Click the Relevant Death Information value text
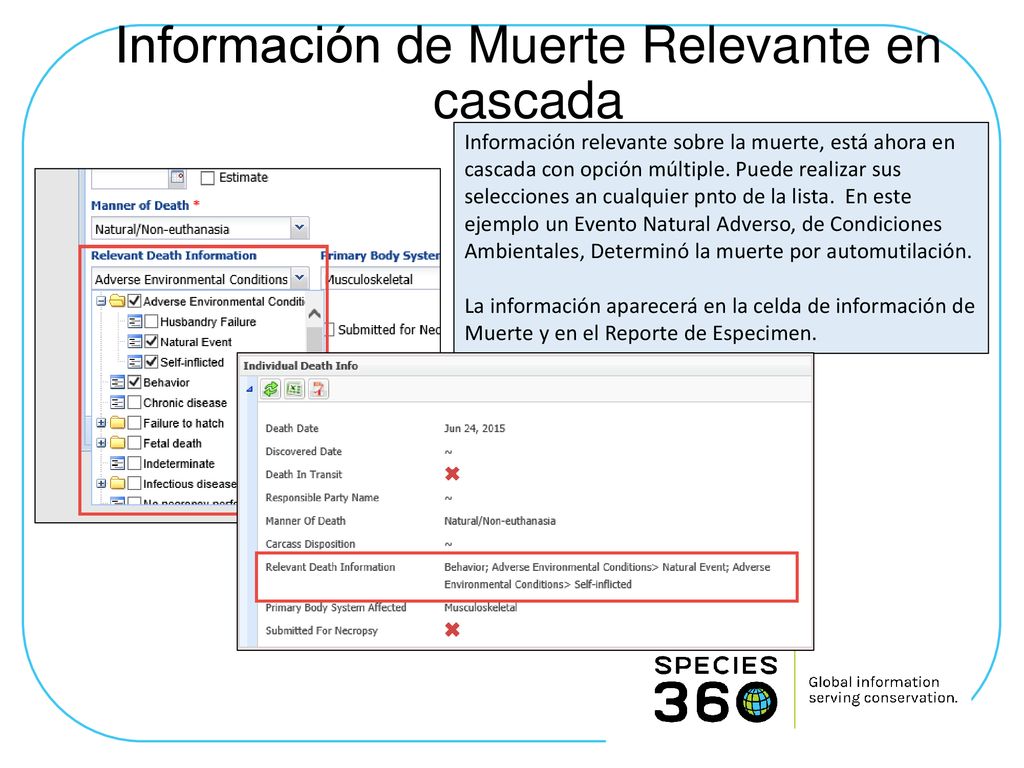 [x=607, y=575]
